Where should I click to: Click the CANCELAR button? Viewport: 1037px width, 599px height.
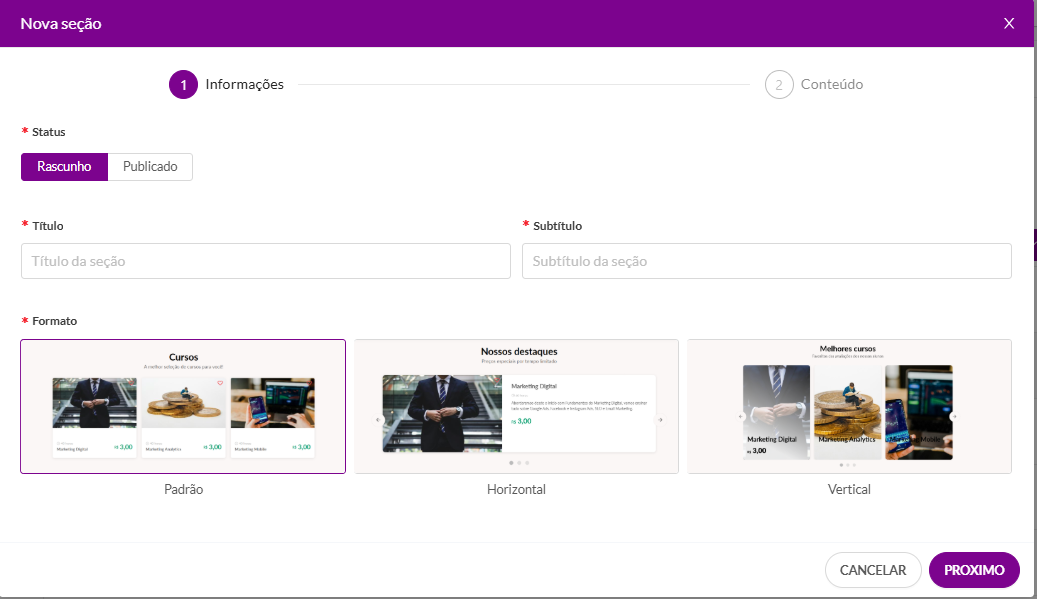(x=872, y=570)
